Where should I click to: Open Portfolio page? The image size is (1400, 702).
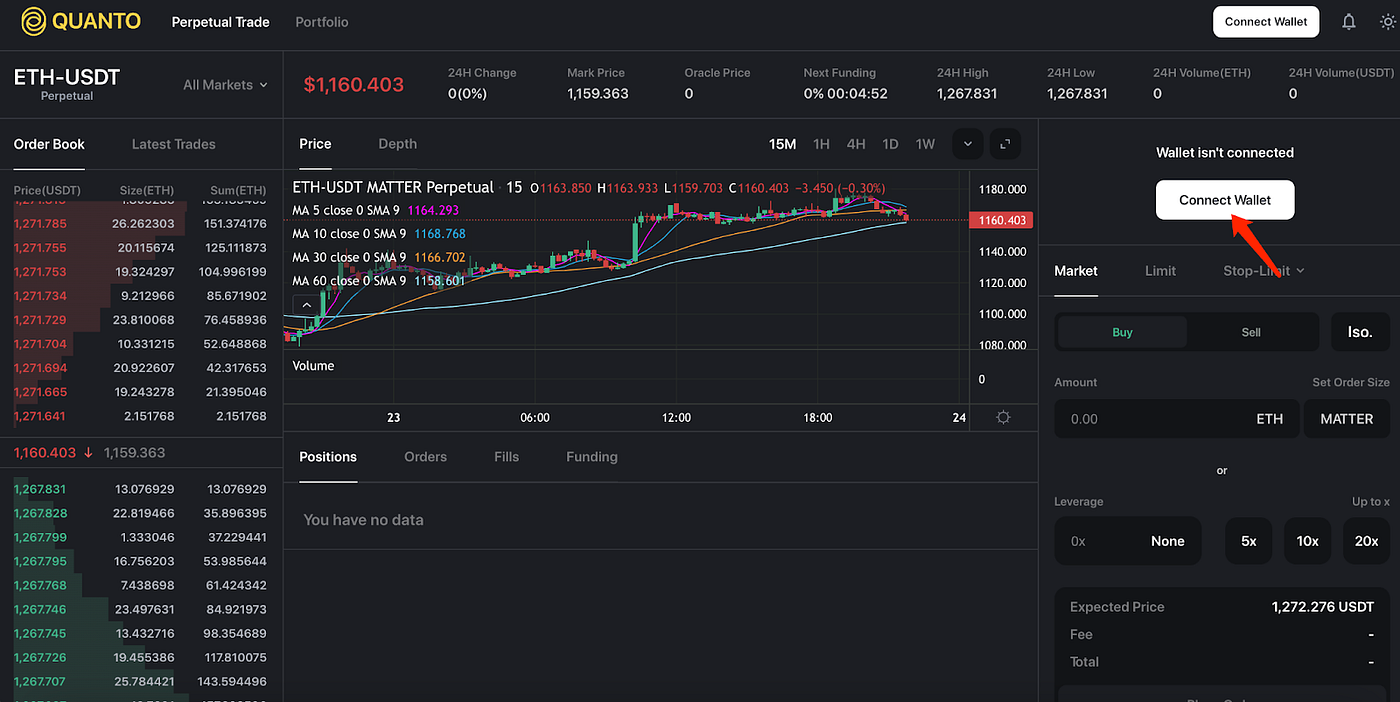(x=322, y=22)
